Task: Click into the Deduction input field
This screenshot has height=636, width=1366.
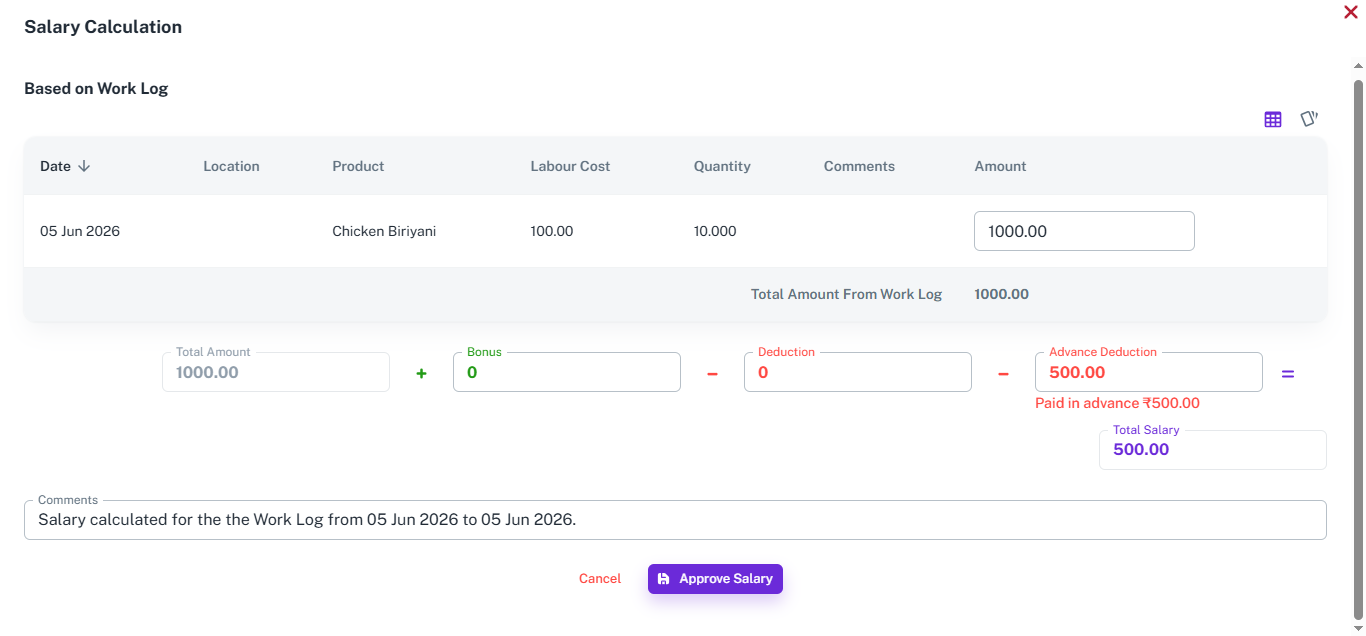Action: pyautogui.click(x=858, y=372)
